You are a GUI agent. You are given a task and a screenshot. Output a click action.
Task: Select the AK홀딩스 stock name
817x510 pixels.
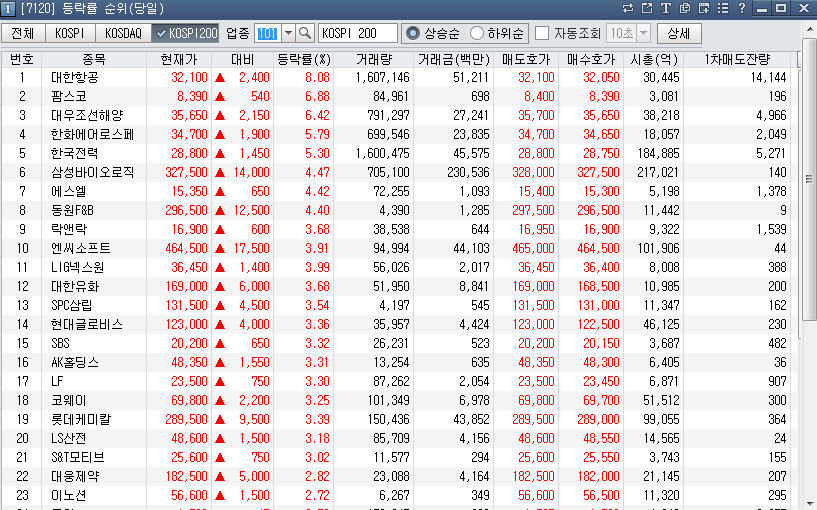[75, 363]
